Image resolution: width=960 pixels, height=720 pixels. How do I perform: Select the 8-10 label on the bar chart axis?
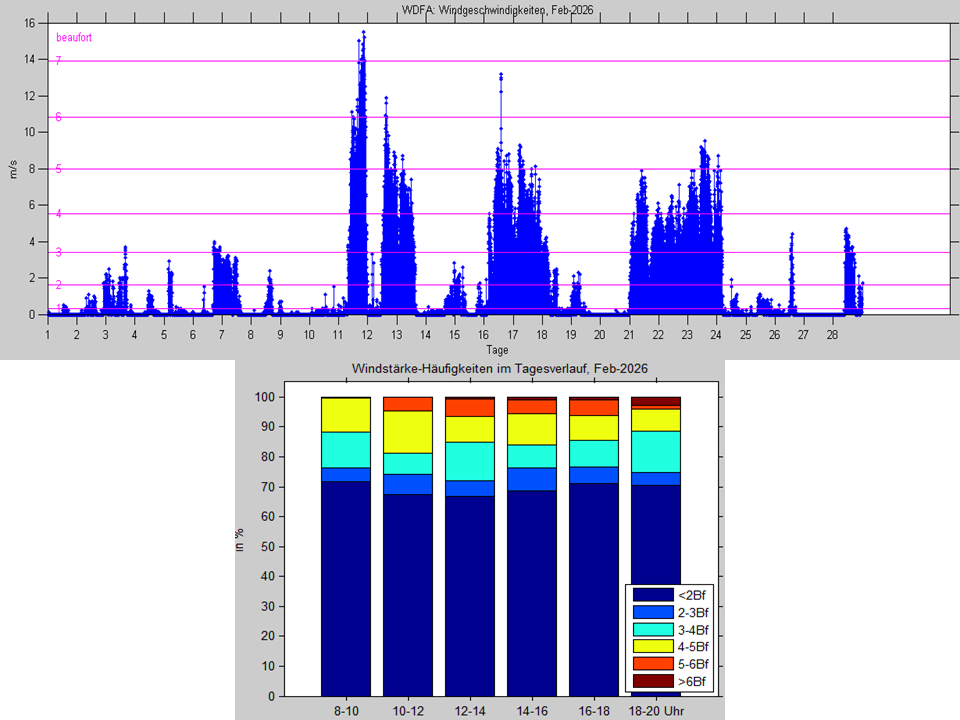[x=346, y=709]
